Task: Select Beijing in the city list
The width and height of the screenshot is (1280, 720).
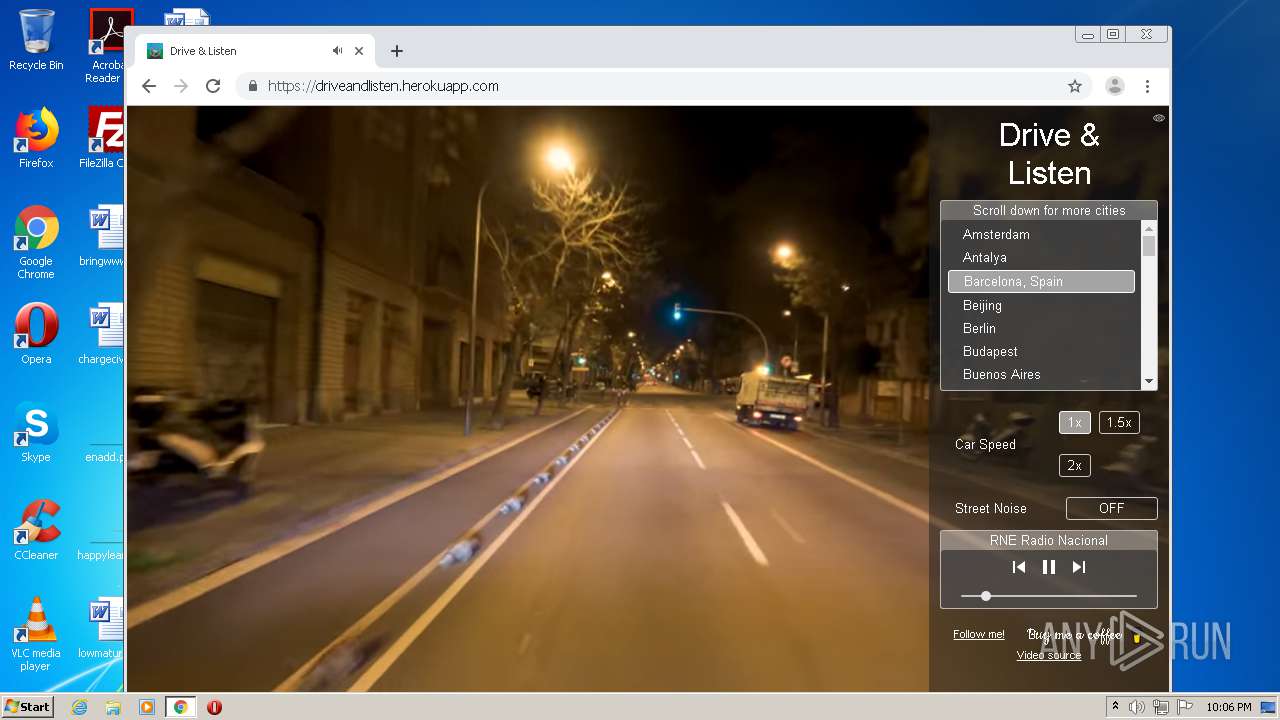Action: coord(1041,305)
